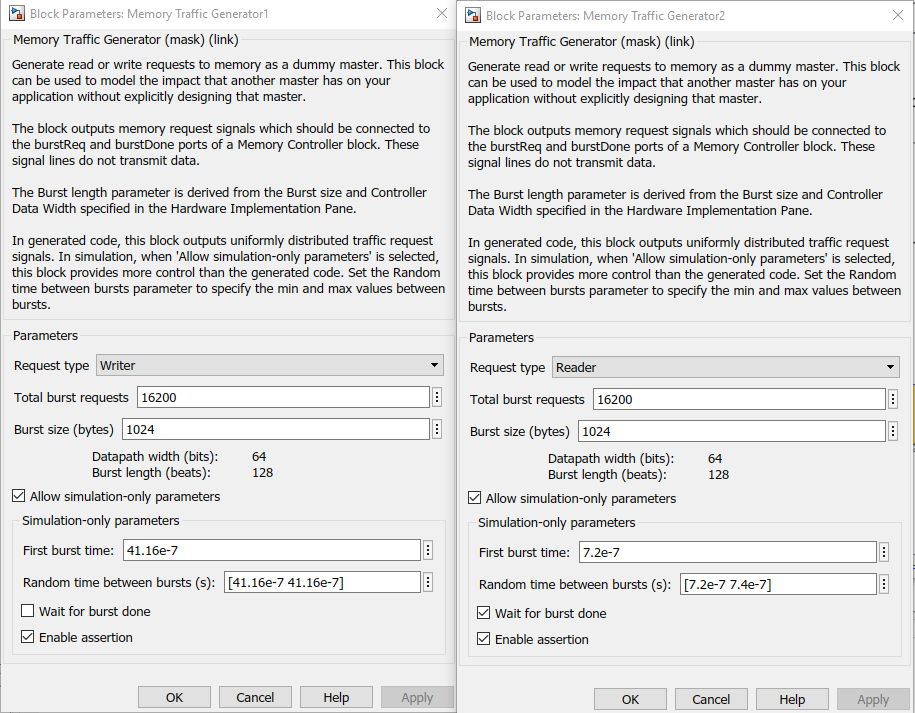The height and width of the screenshot is (713, 915).
Task: Click OK in Generator2 dialog
Action: [630, 699]
